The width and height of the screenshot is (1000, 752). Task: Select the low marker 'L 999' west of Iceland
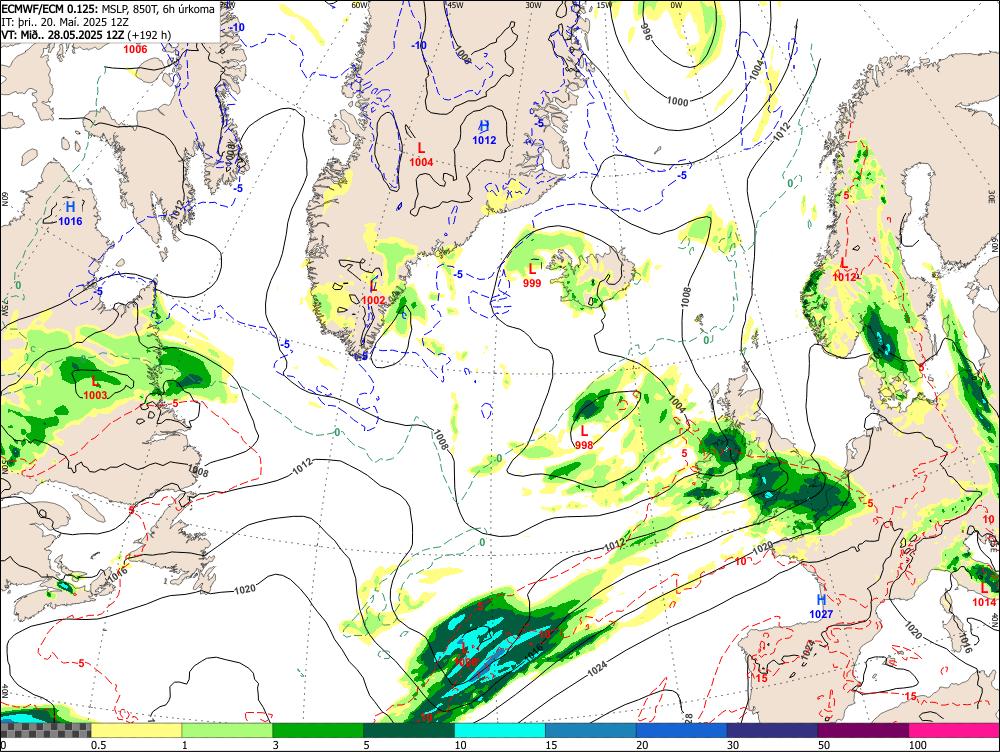pyautogui.click(x=532, y=276)
